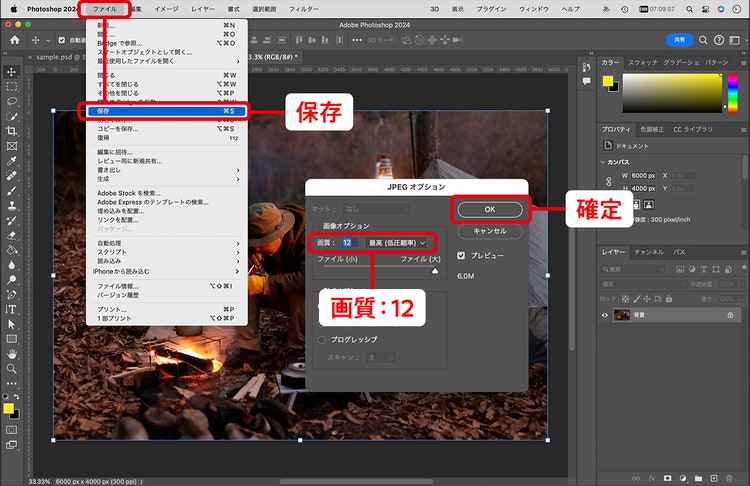Select the Clone Stamp tool
Screen dimensions: 750x486
pos(11,205)
